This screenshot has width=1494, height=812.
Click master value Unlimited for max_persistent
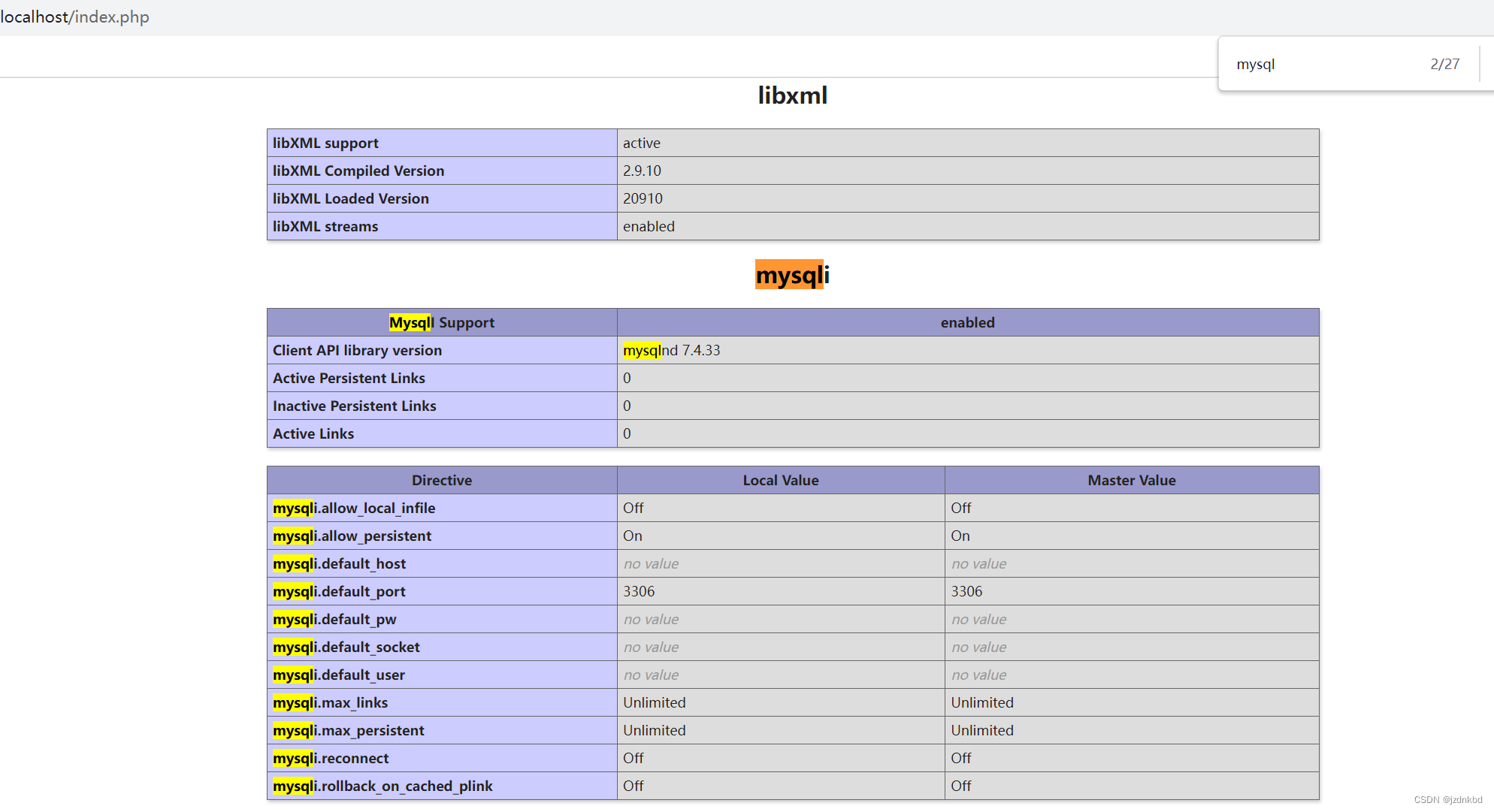[x=982, y=730]
